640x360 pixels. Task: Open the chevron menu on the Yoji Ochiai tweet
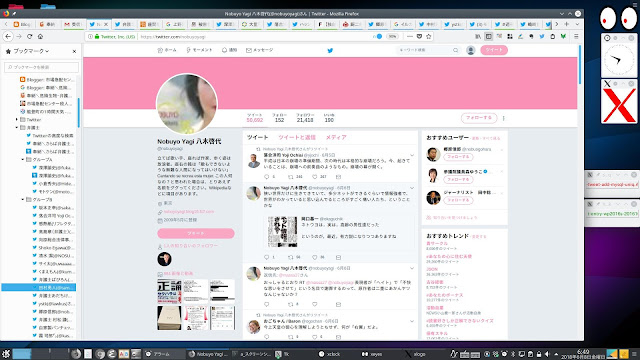pyautogui.click(x=411, y=155)
